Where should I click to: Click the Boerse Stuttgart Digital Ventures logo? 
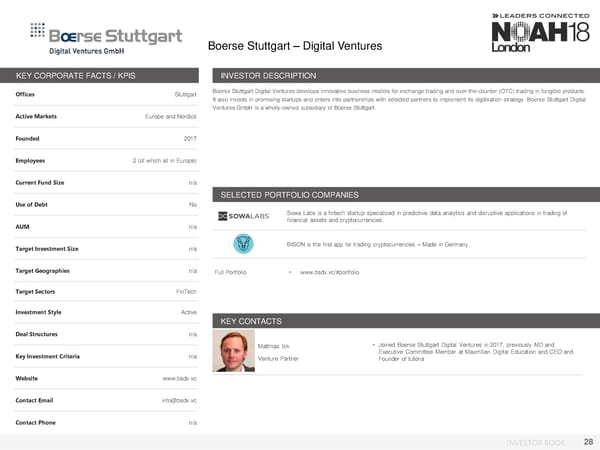(97, 35)
